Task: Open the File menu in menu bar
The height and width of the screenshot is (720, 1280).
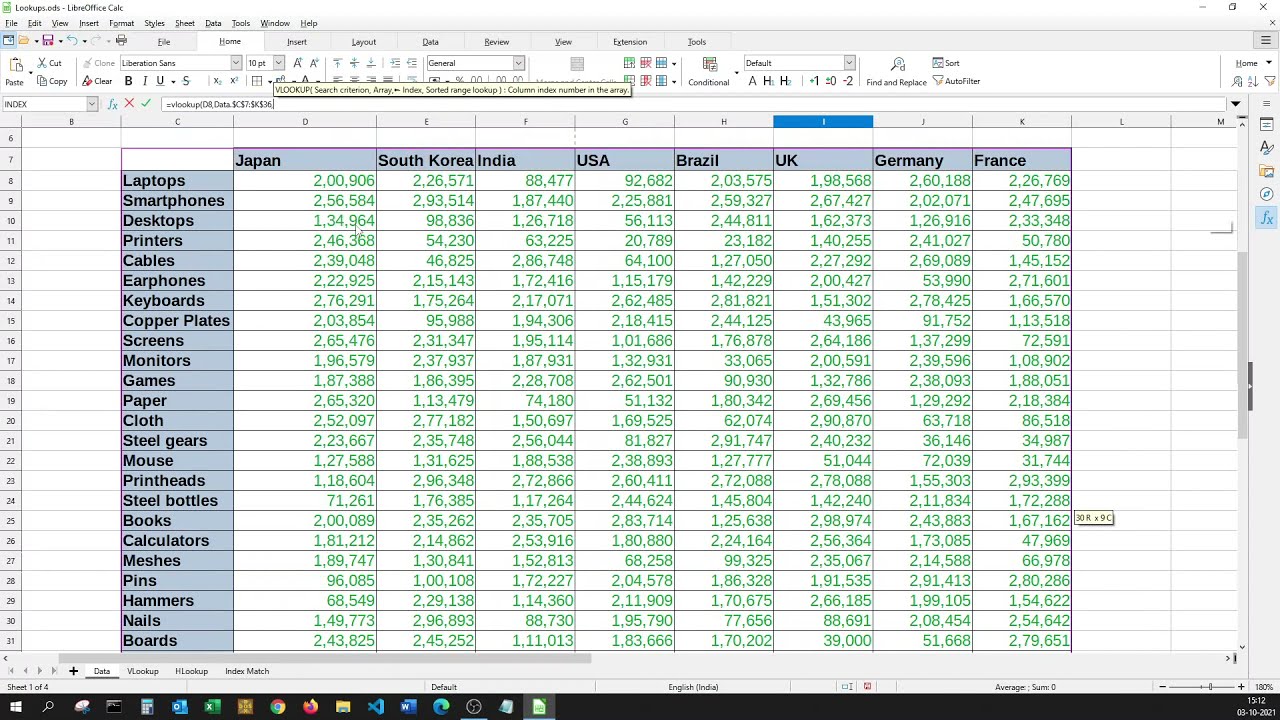Action: (x=11, y=23)
